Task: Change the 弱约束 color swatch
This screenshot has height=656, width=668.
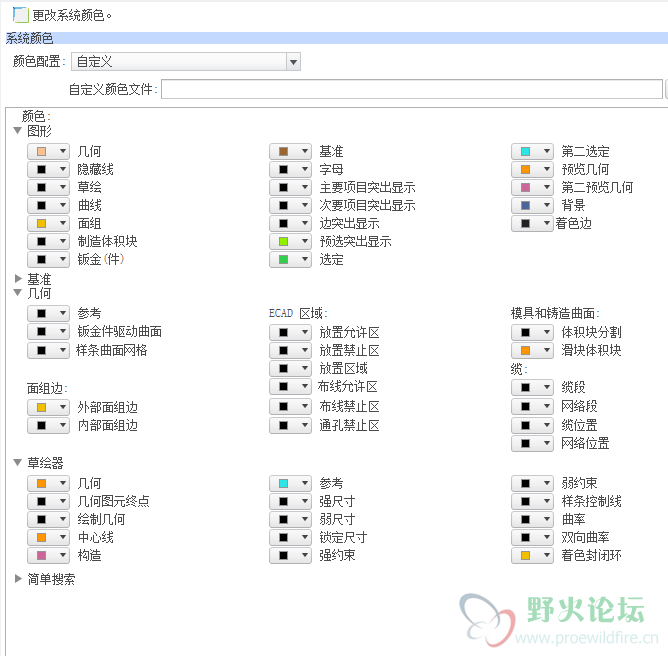Action: pyautogui.click(x=533, y=483)
